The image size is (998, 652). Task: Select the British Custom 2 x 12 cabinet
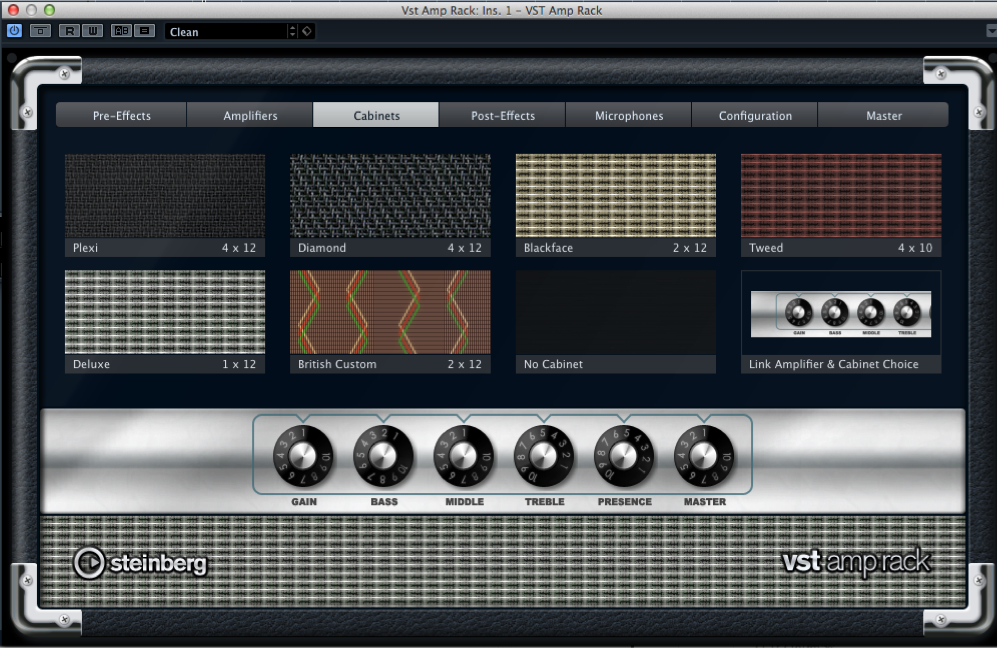390,322
